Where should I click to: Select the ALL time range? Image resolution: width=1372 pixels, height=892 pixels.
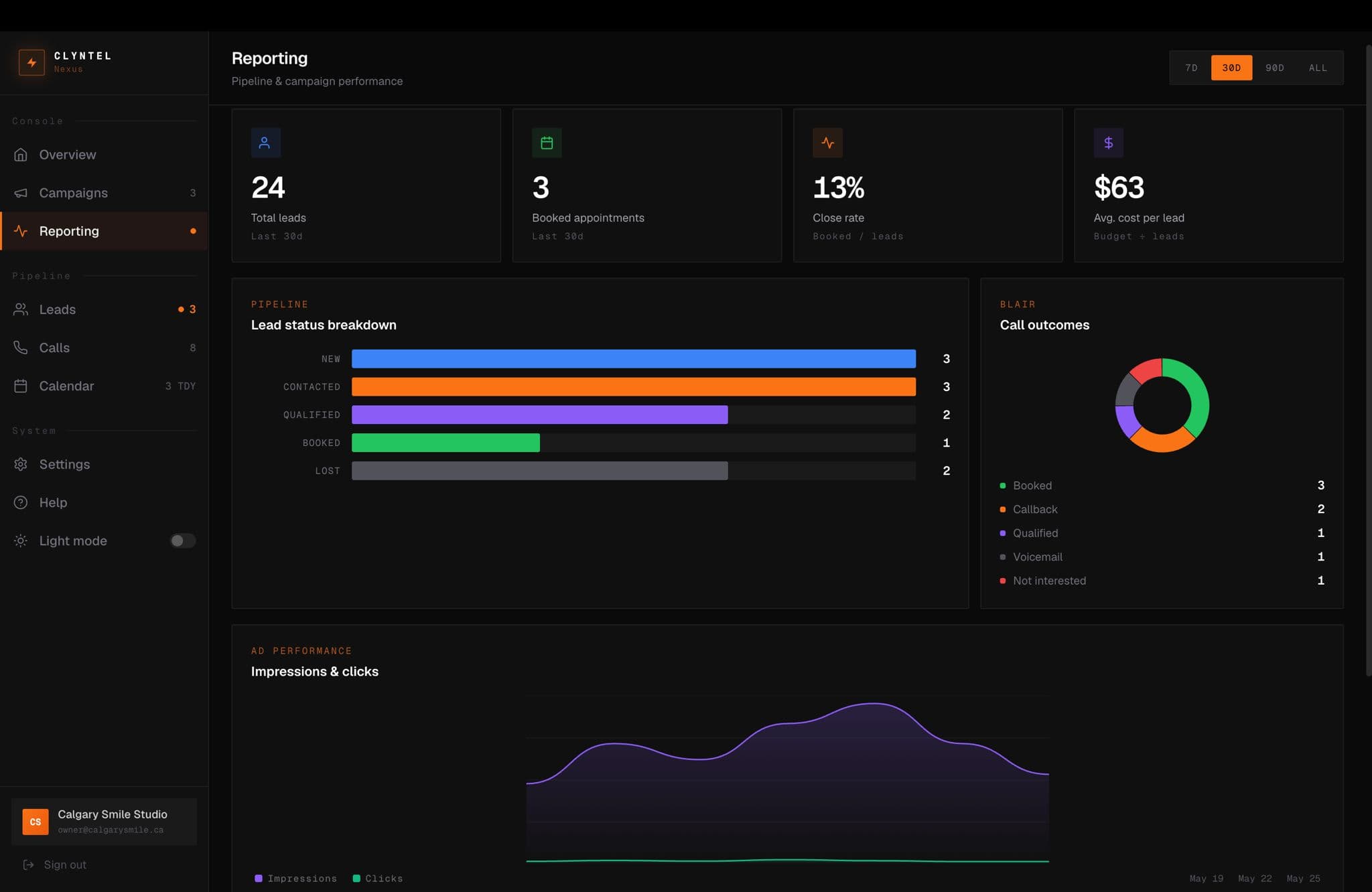pyautogui.click(x=1318, y=68)
